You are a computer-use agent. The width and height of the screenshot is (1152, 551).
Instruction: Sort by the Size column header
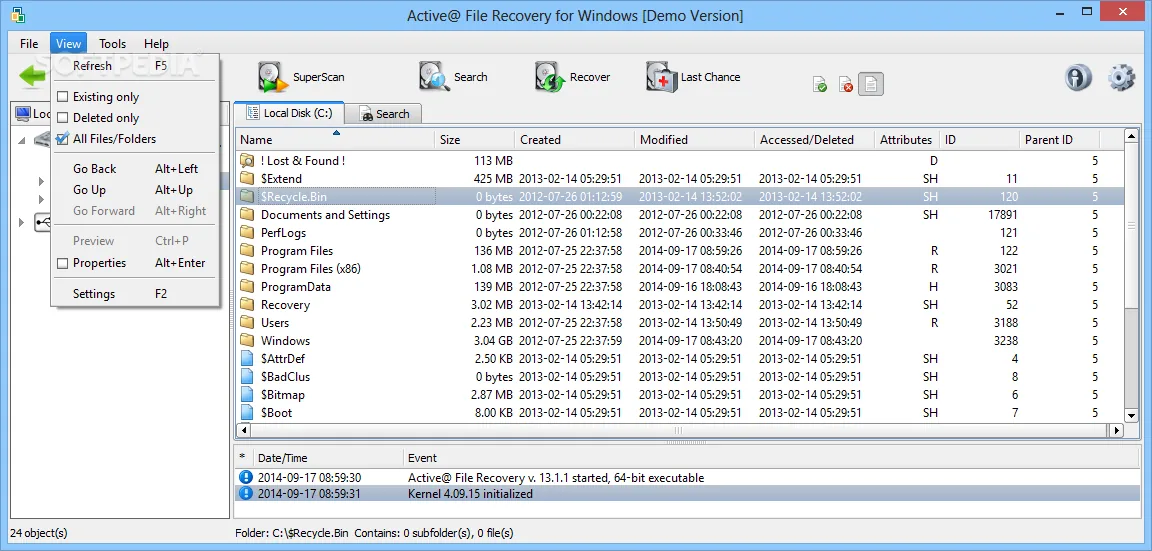coord(475,140)
